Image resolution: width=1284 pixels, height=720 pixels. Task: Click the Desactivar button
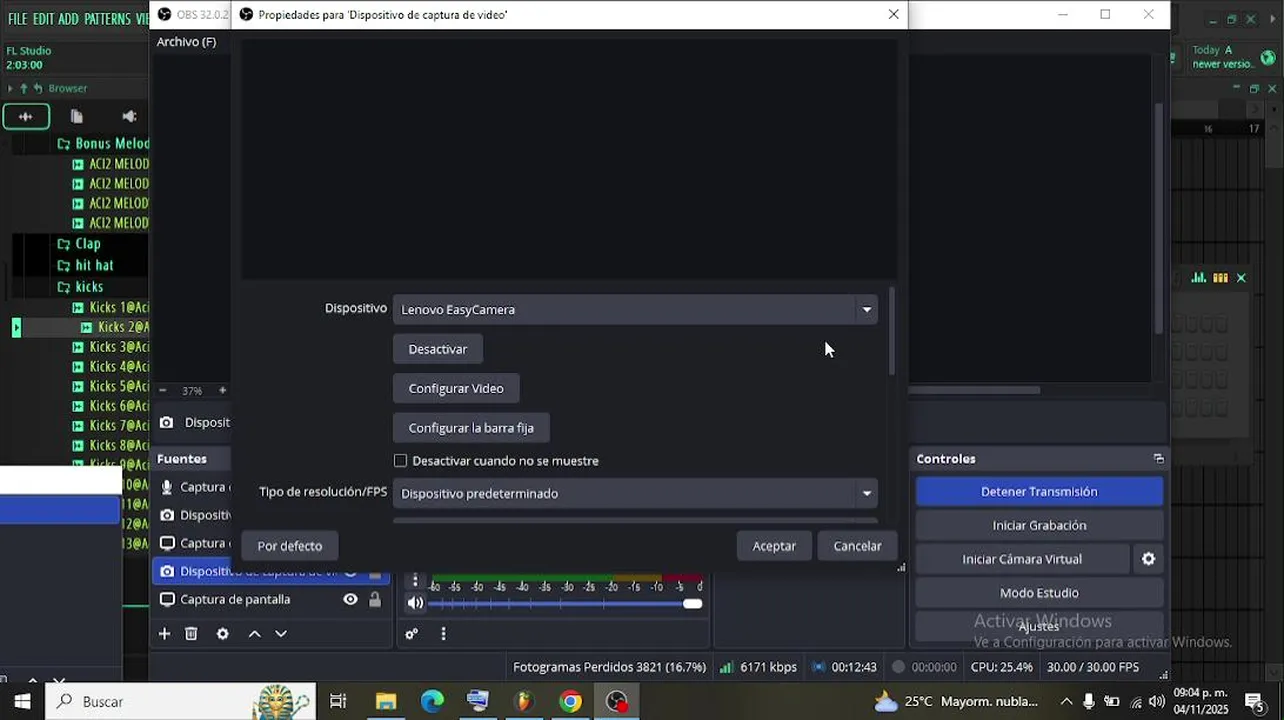tap(438, 349)
